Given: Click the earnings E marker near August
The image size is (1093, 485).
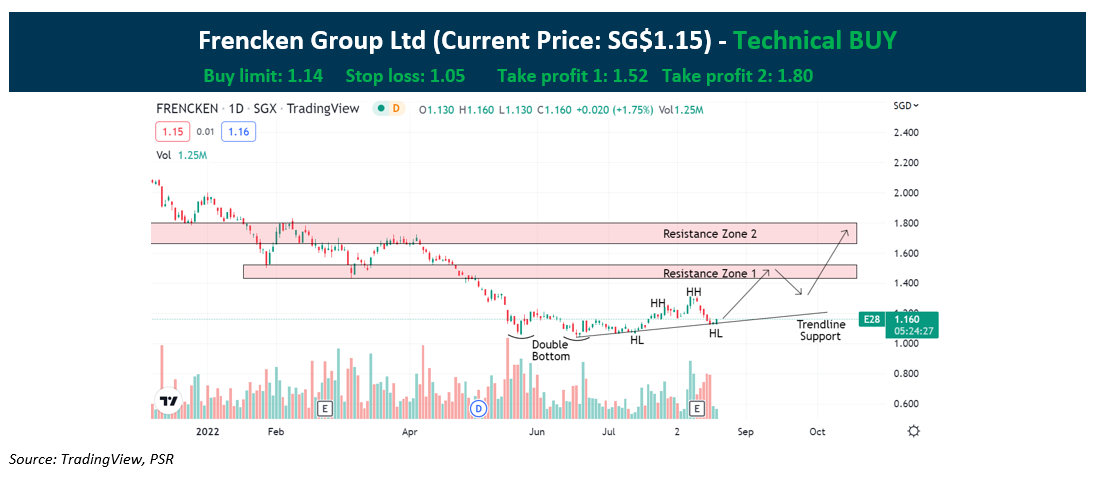Looking at the screenshot, I should (696, 408).
